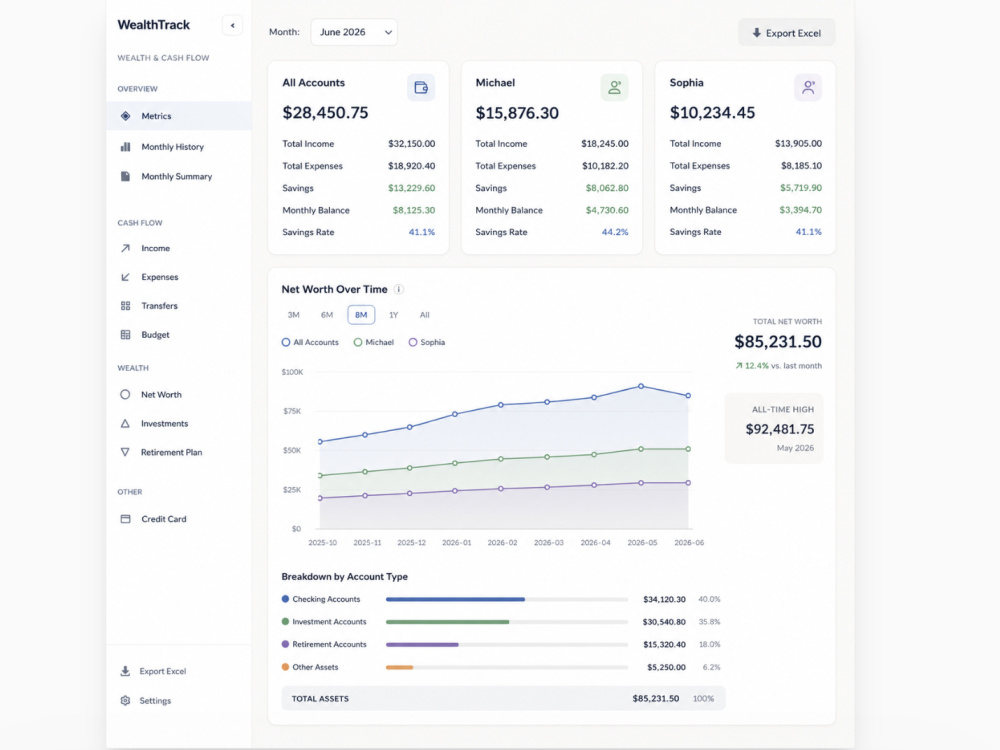Screen dimensions: 1000x750
Task: Select the 3M time range tab
Action: [x=293, y=315]
